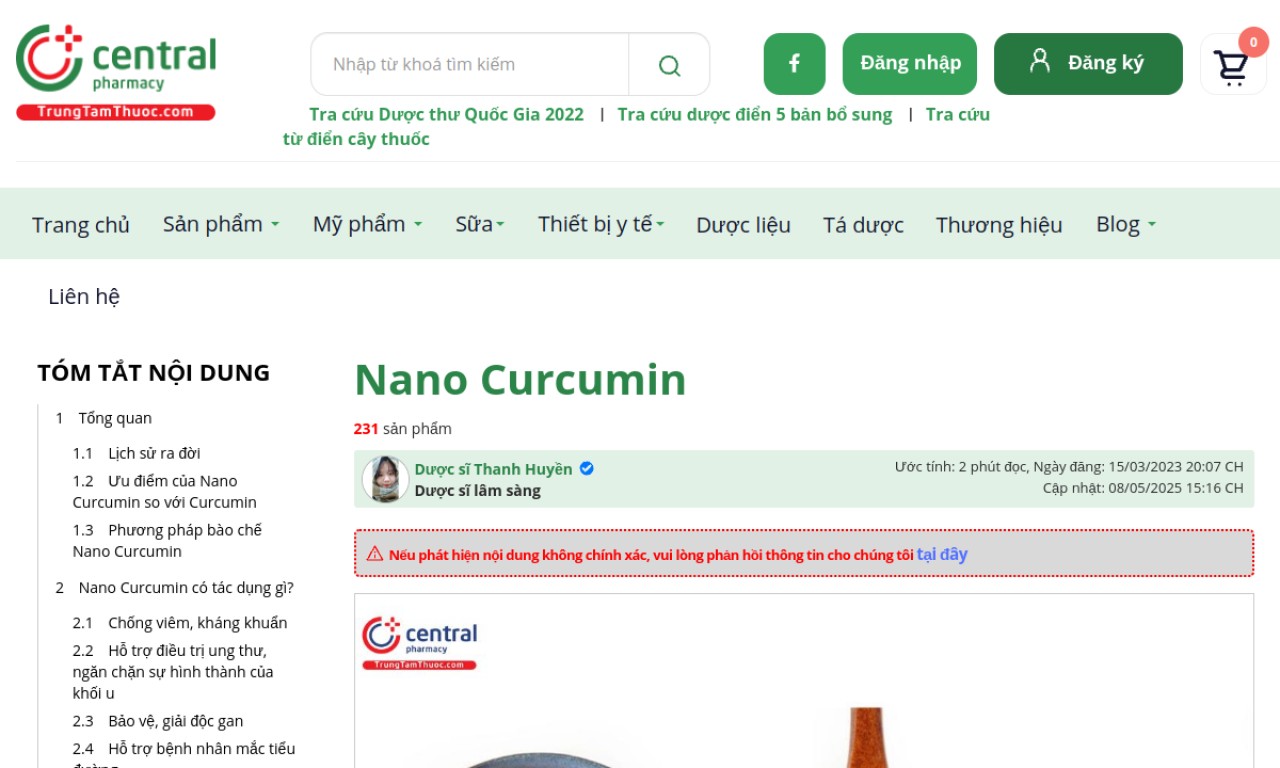
Task: Expand the Blog dropdown menu
Action: point(1126,224)
